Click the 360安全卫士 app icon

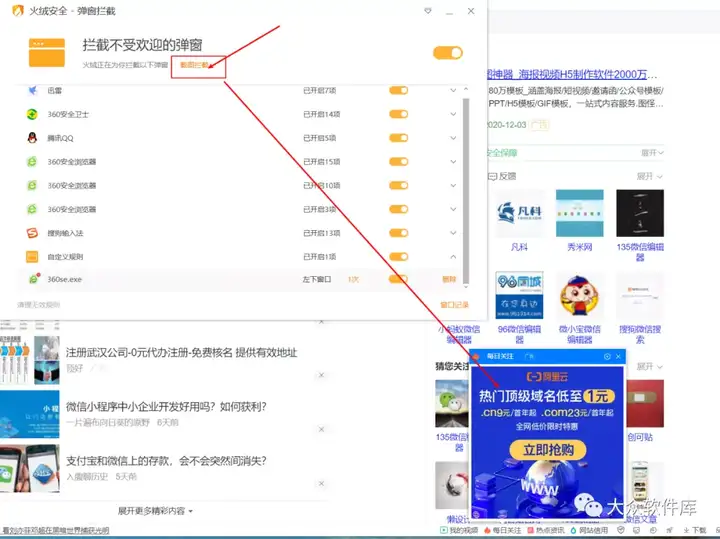(32, 114)
